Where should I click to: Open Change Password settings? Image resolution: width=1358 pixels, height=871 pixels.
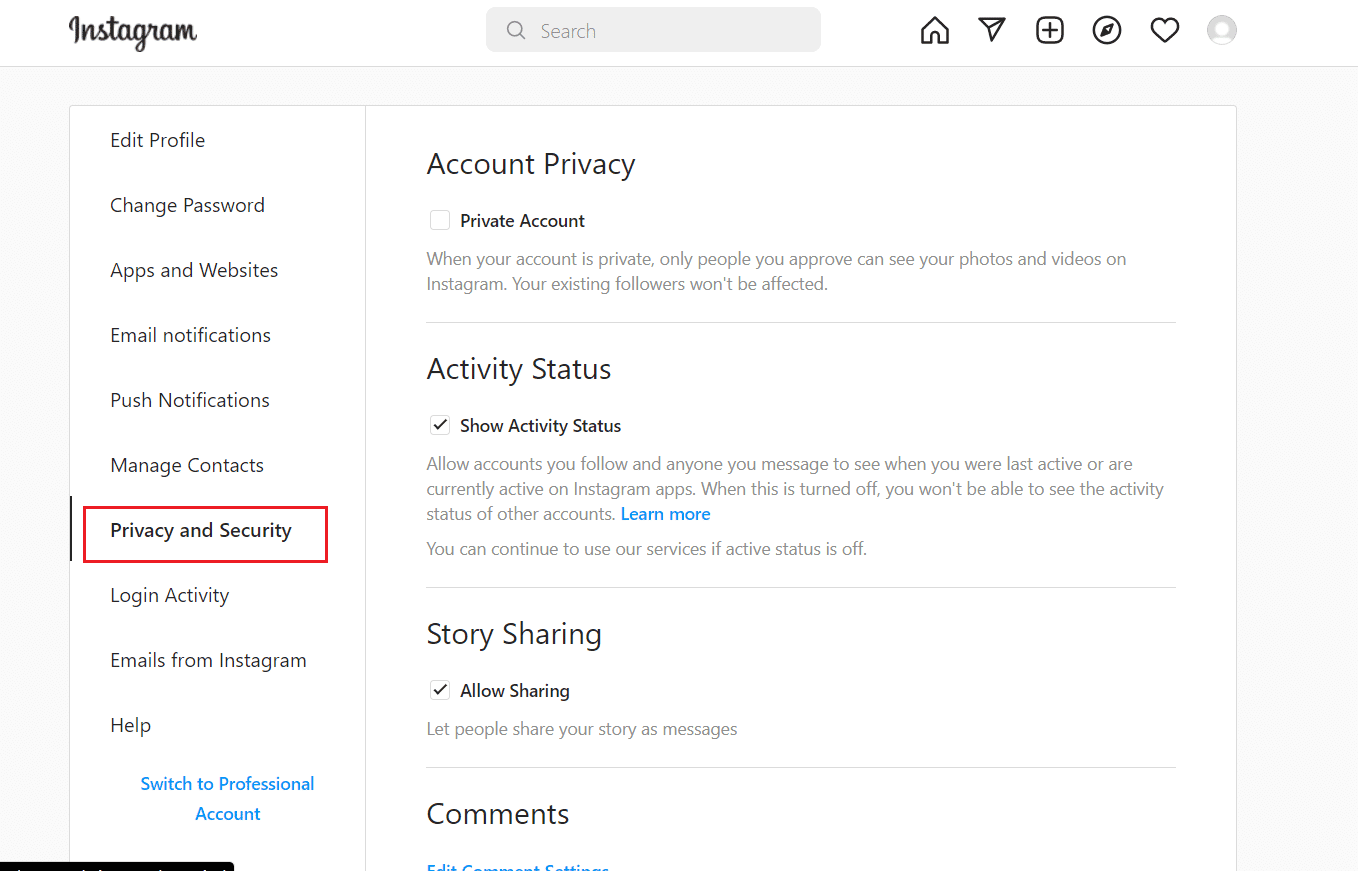tap(187, 205)
